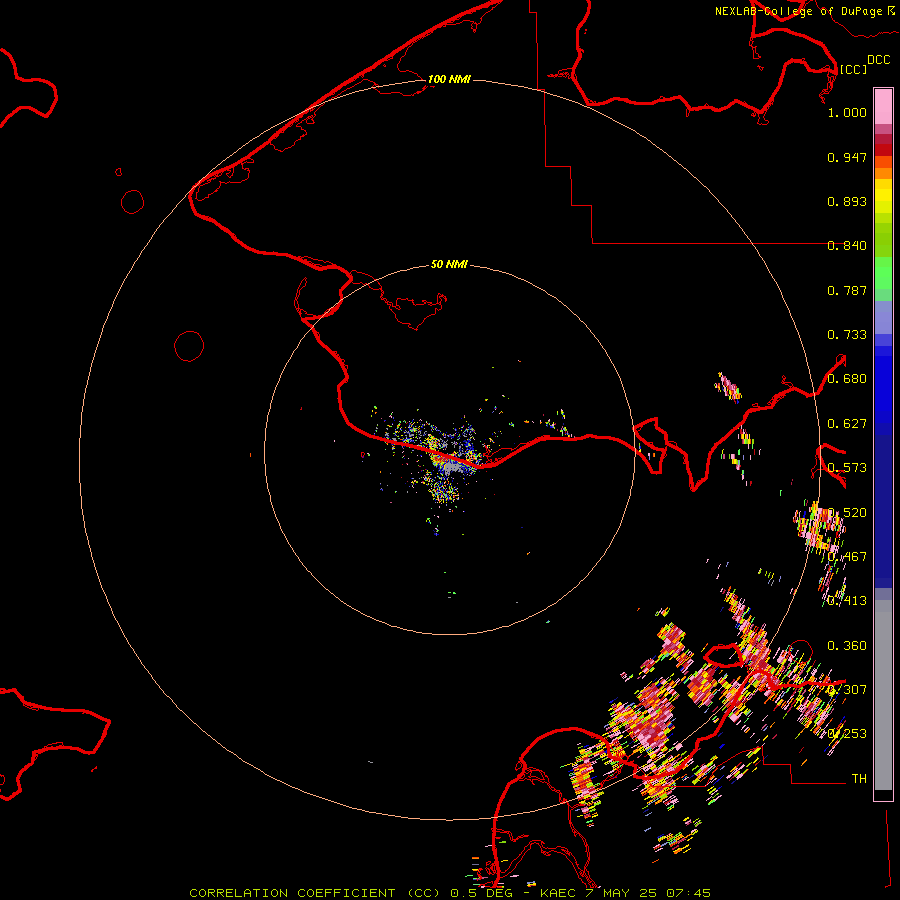Select the 0.680 scale value

click(x=847, y=379)
